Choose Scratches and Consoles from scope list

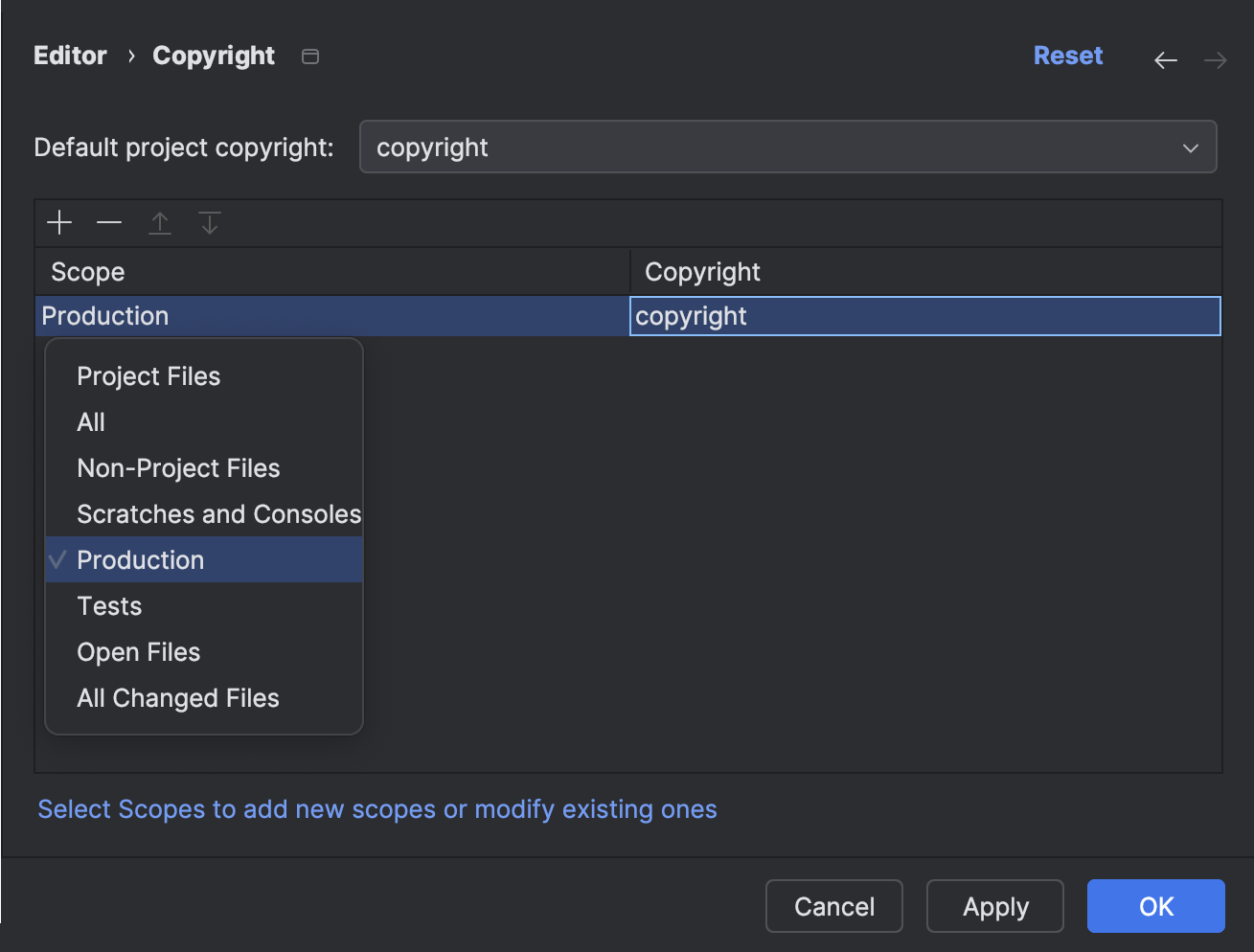point(218,513)
